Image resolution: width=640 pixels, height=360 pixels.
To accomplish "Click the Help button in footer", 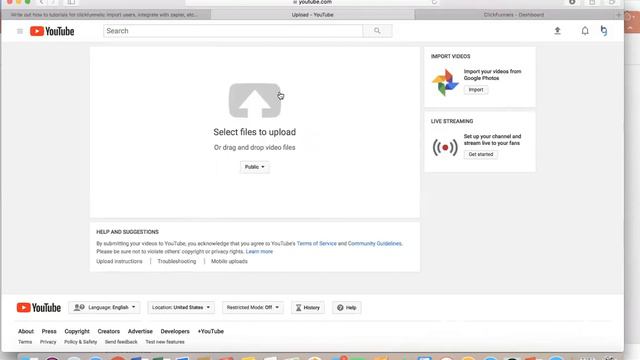I will coord(347,307).
